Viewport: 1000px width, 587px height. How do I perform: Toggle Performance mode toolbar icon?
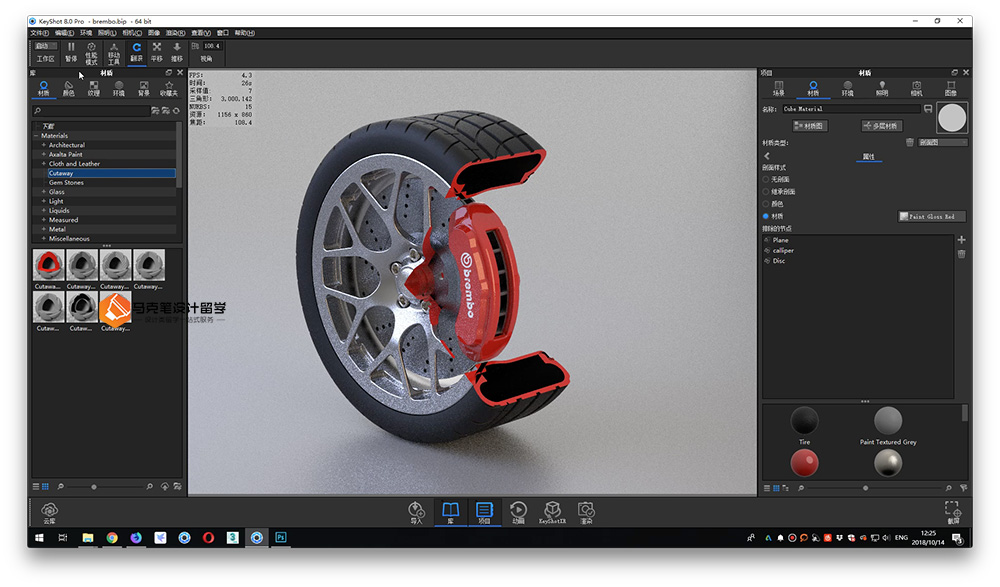pos(91,53)
